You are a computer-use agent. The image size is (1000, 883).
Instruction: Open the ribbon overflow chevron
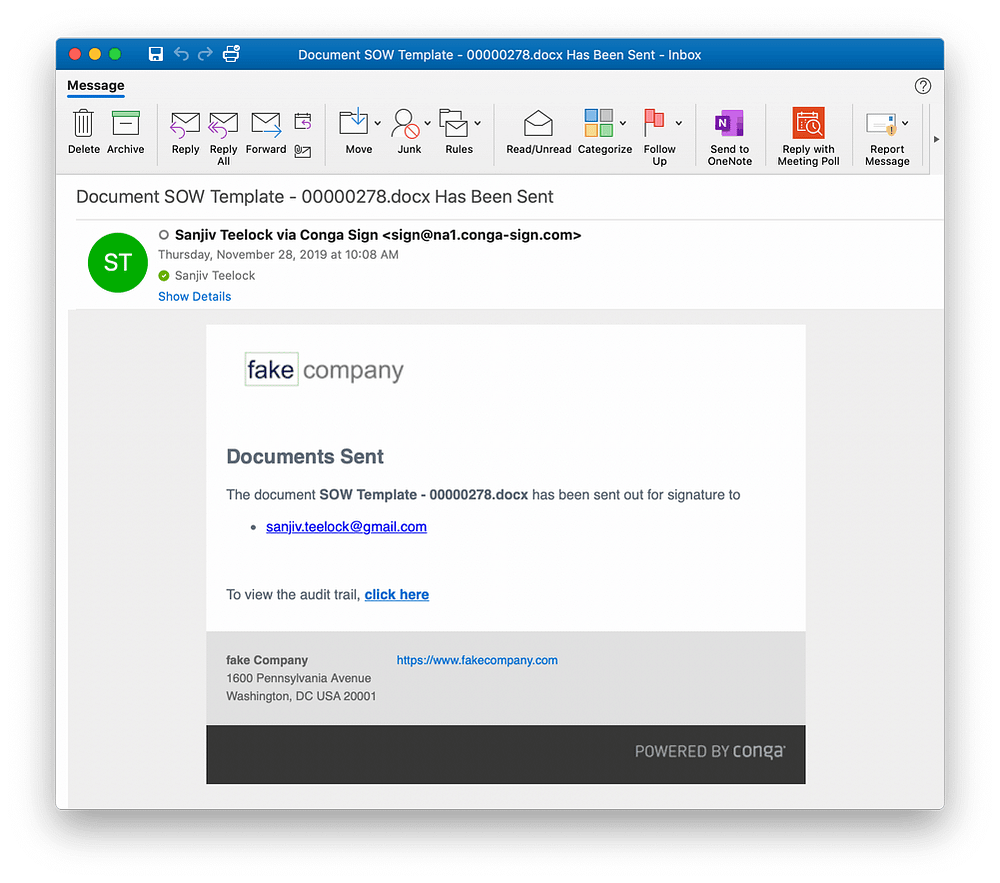point(938,140)
